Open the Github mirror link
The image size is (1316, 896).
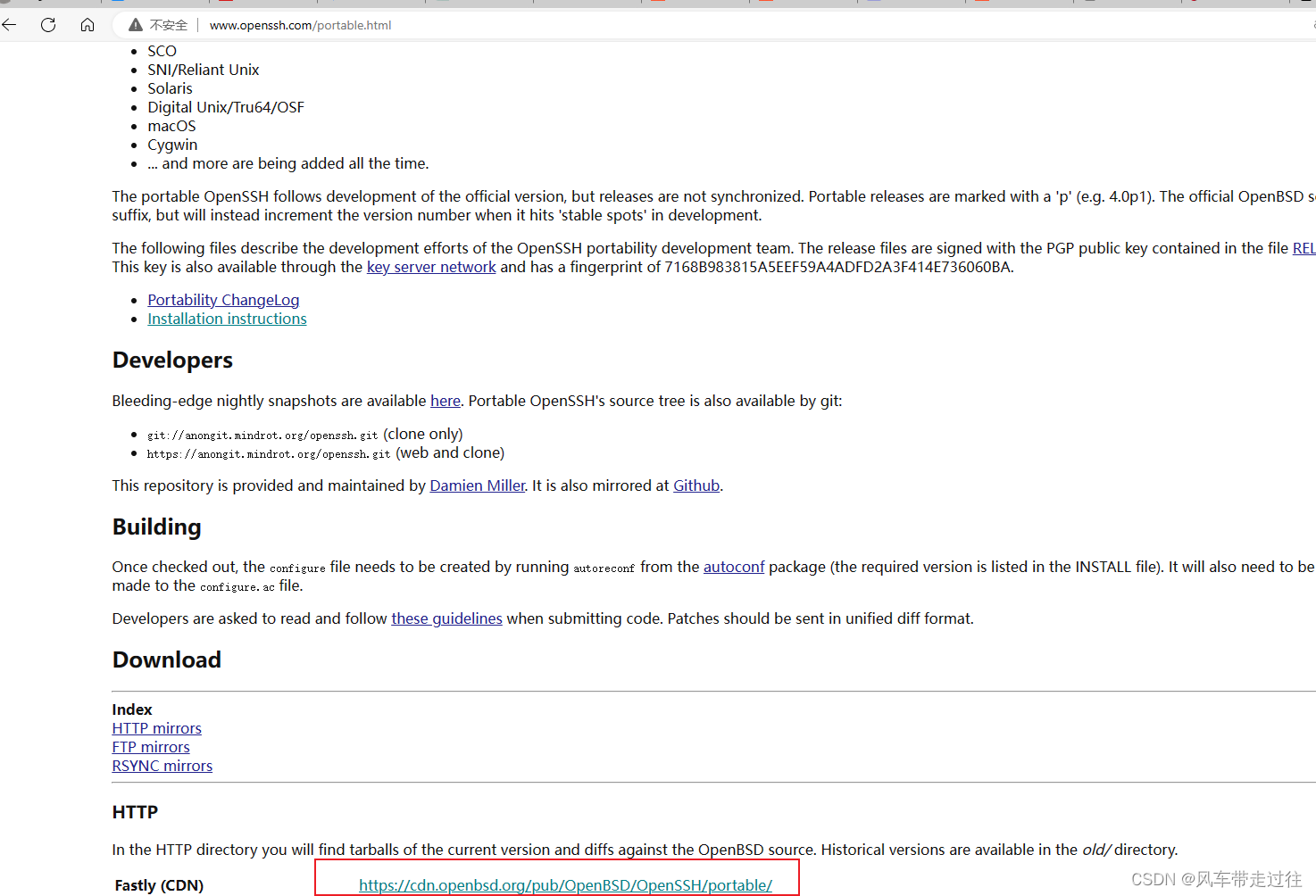click(696, 485)
